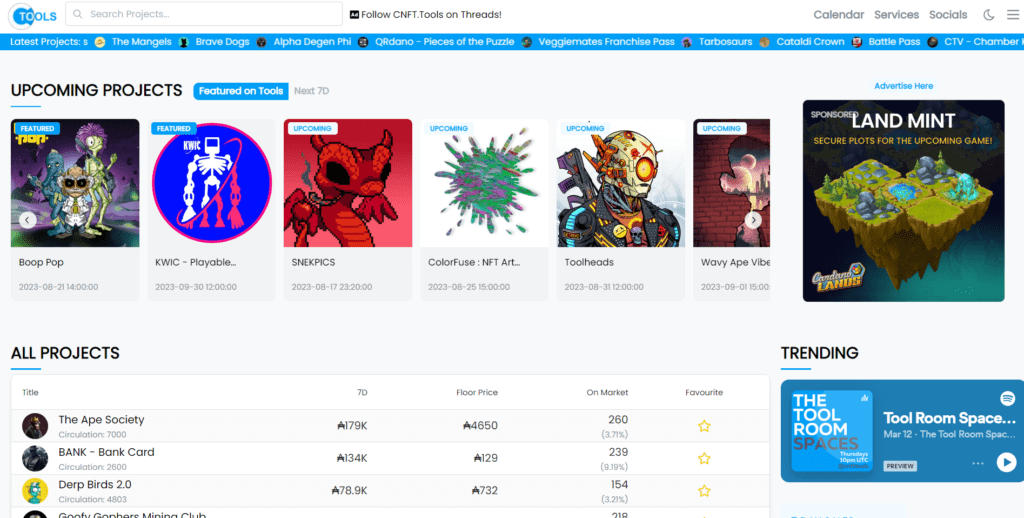The width and height of the screenshot is (1024, 518).
Task: Open the Socials menu
Action: click(948, 14)
